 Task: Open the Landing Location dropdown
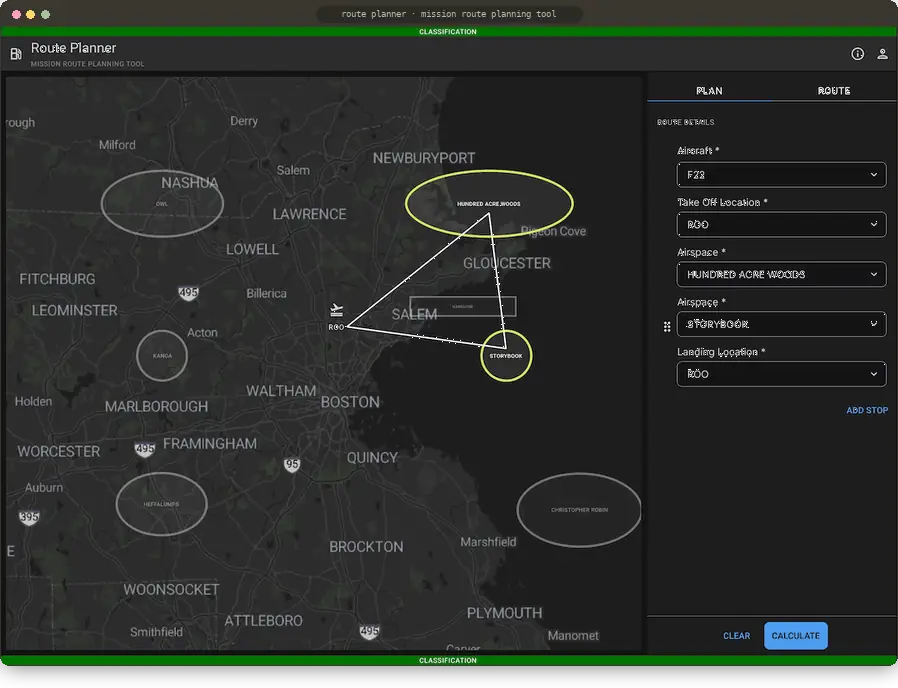tap(781, 374)
